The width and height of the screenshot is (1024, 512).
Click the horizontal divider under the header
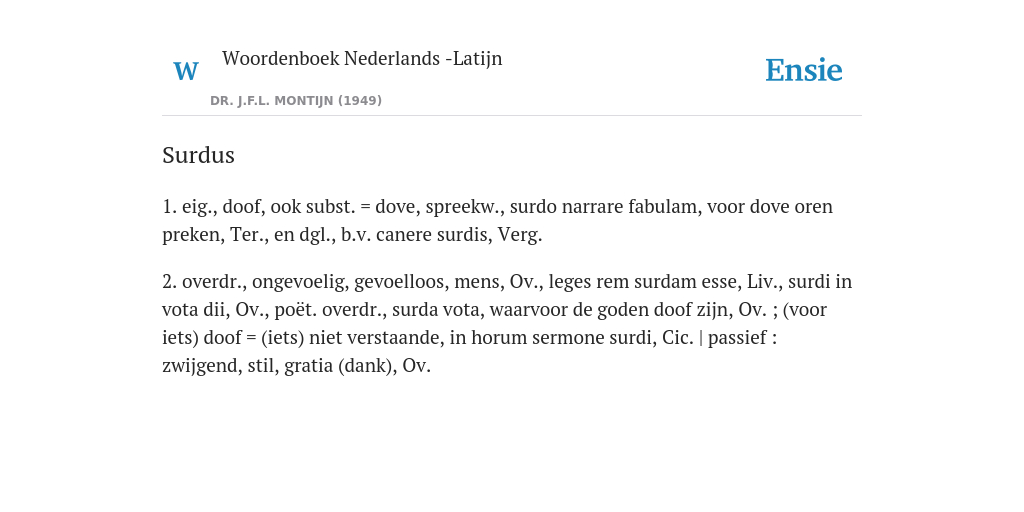click(x=512, y=116)
